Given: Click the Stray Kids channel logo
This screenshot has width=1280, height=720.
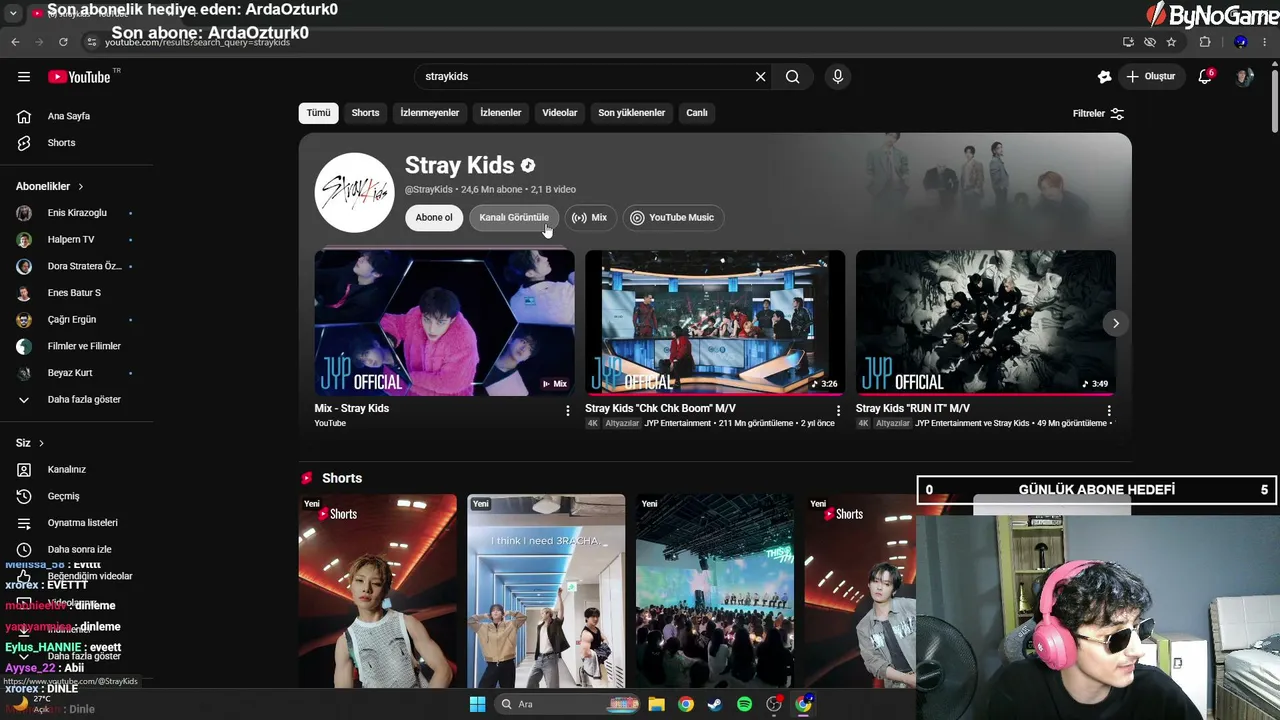Looking at the screenshot, I should (x=355, y=192).
